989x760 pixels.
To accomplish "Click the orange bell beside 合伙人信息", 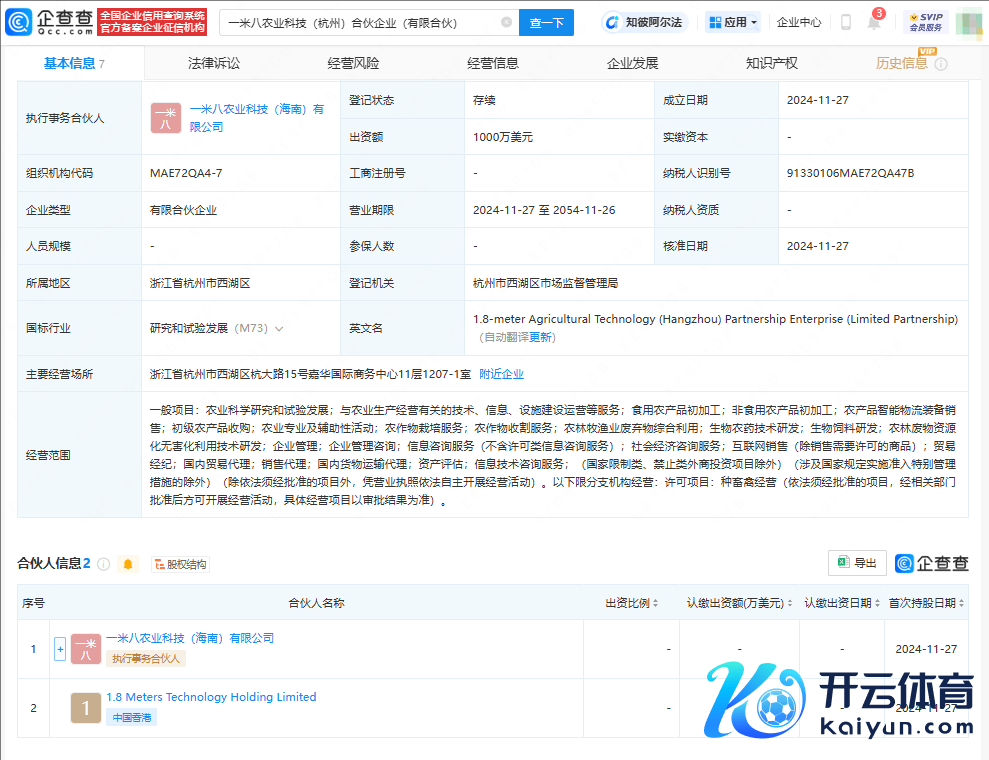I will pos(128,564).
